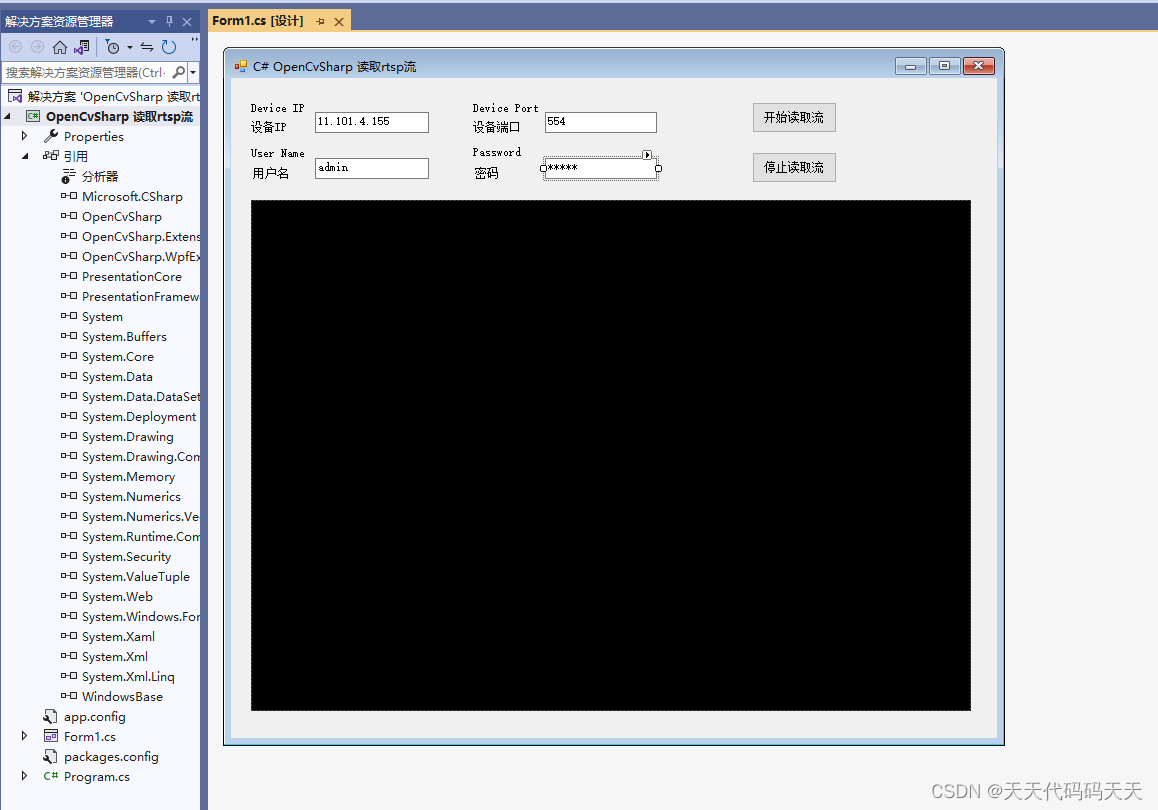Click the Program.cs C# file icon
Screen dimensions: 1158x810
(51, 776)
